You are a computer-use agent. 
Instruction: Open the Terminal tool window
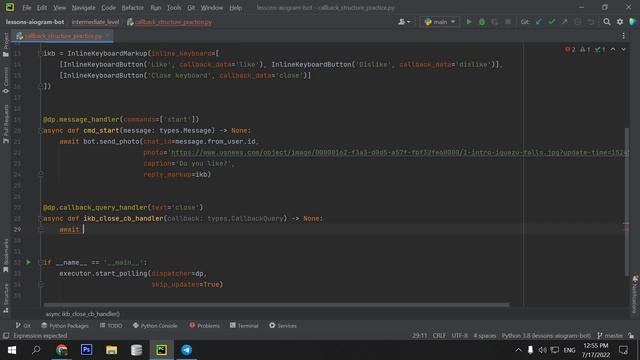coord(244,326)
